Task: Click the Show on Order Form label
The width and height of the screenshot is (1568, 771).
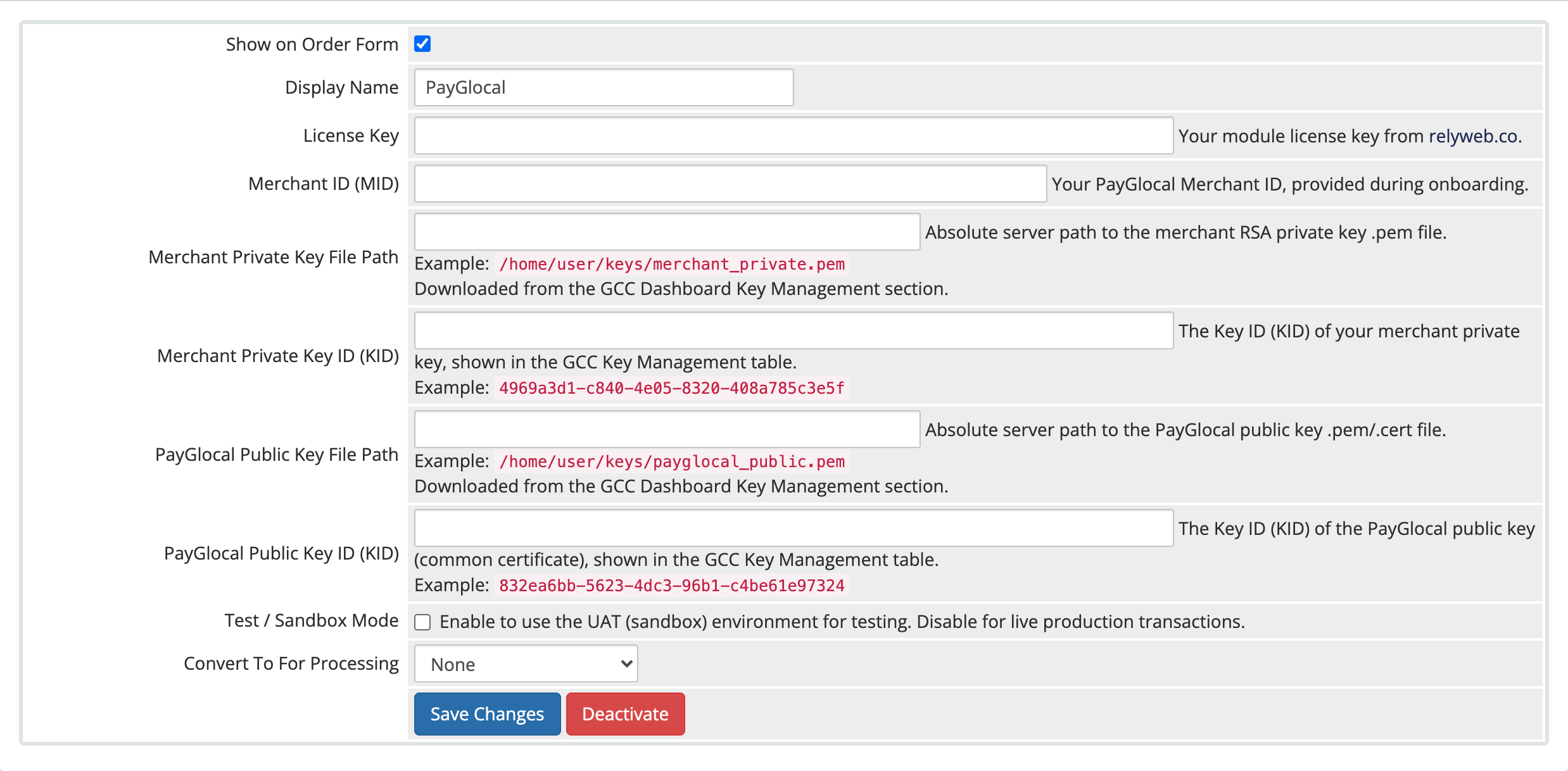Action: click(312, 44)
